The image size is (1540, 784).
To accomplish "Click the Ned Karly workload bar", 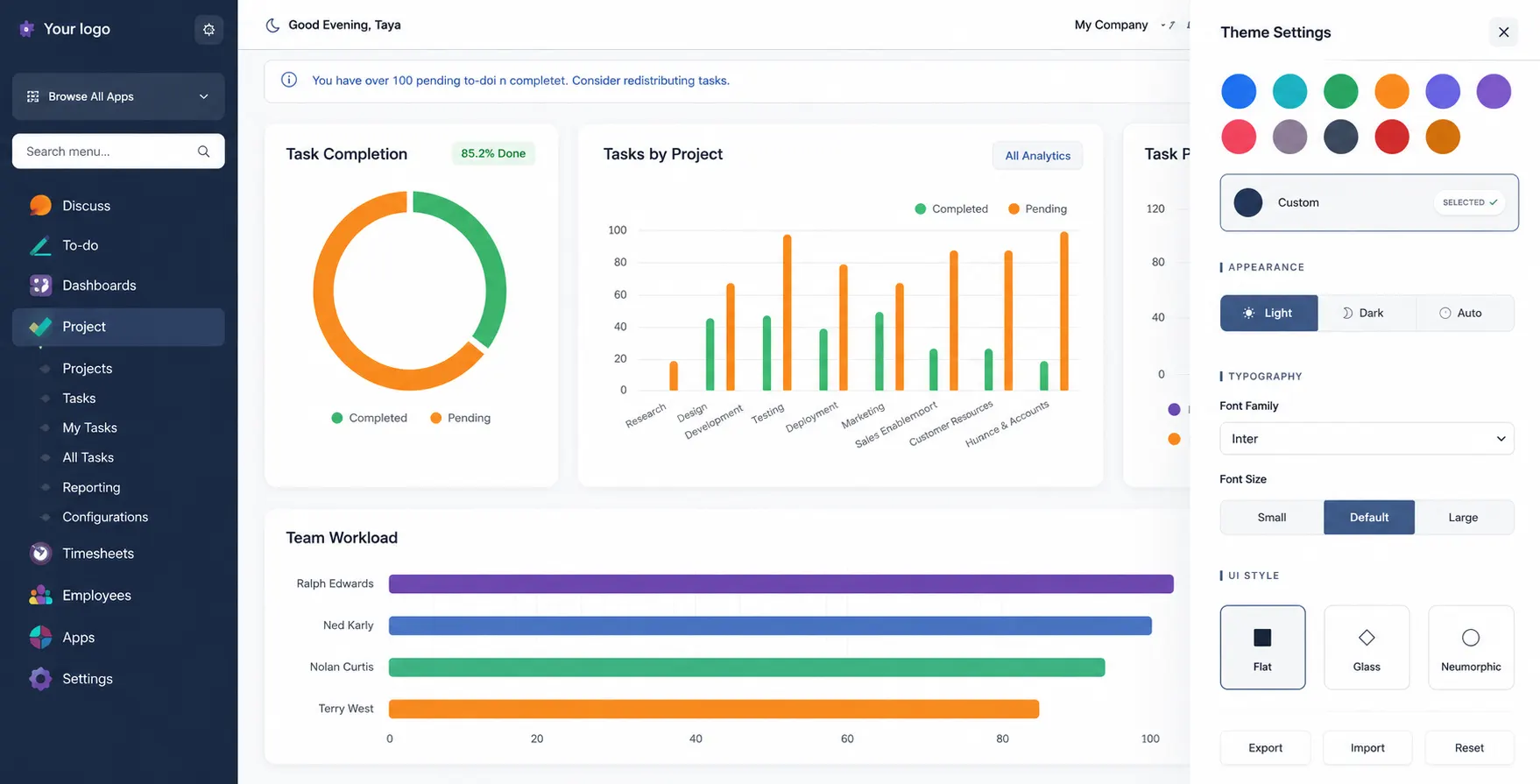I will click(770, 625).
